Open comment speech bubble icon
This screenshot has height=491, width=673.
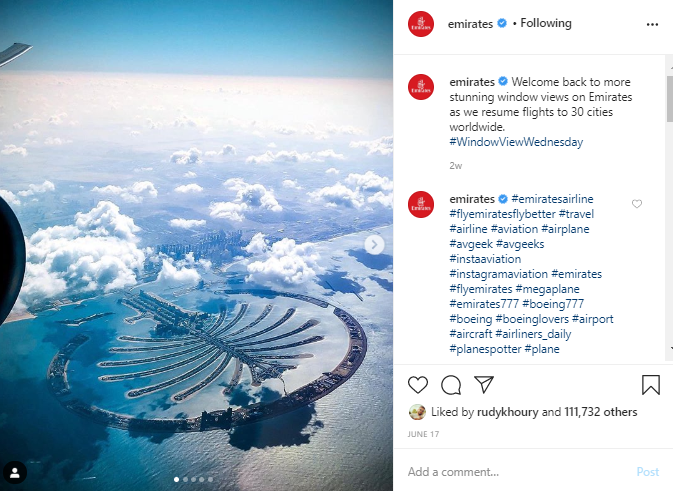[x=451, y=385]
